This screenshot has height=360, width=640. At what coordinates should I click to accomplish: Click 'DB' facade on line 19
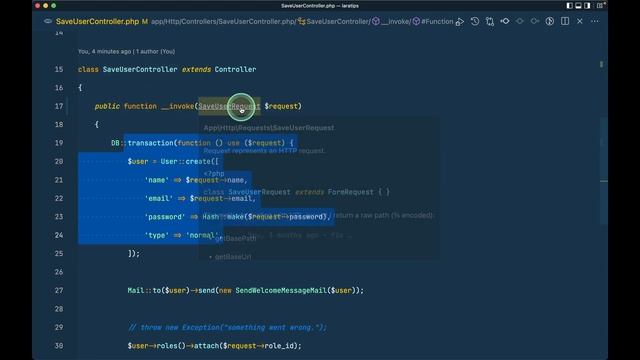(x=115, y=143)
